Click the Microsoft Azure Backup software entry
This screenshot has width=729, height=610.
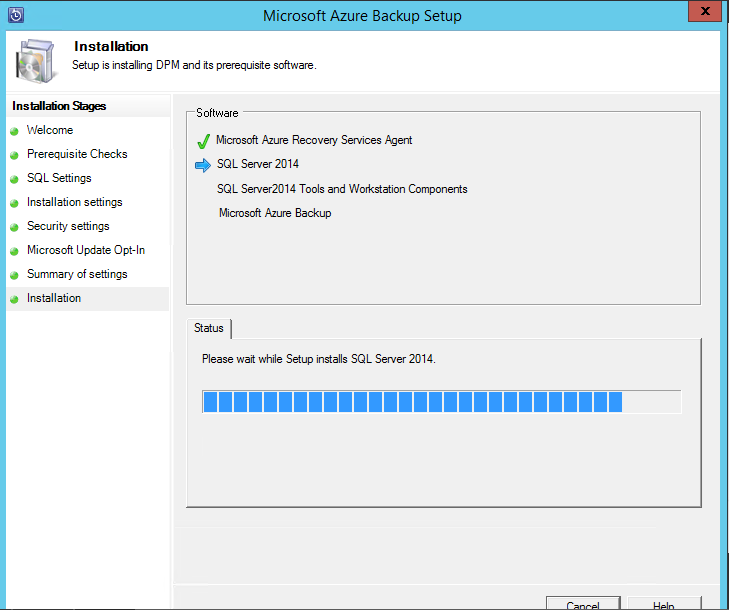point(275,213)
